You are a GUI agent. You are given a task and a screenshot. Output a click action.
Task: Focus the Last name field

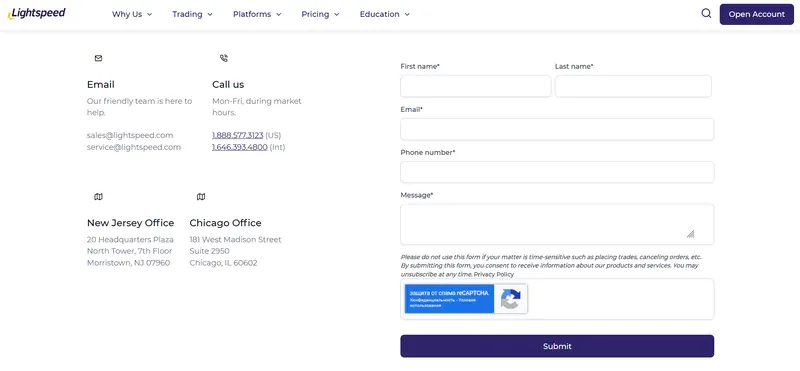coord(633,86)
